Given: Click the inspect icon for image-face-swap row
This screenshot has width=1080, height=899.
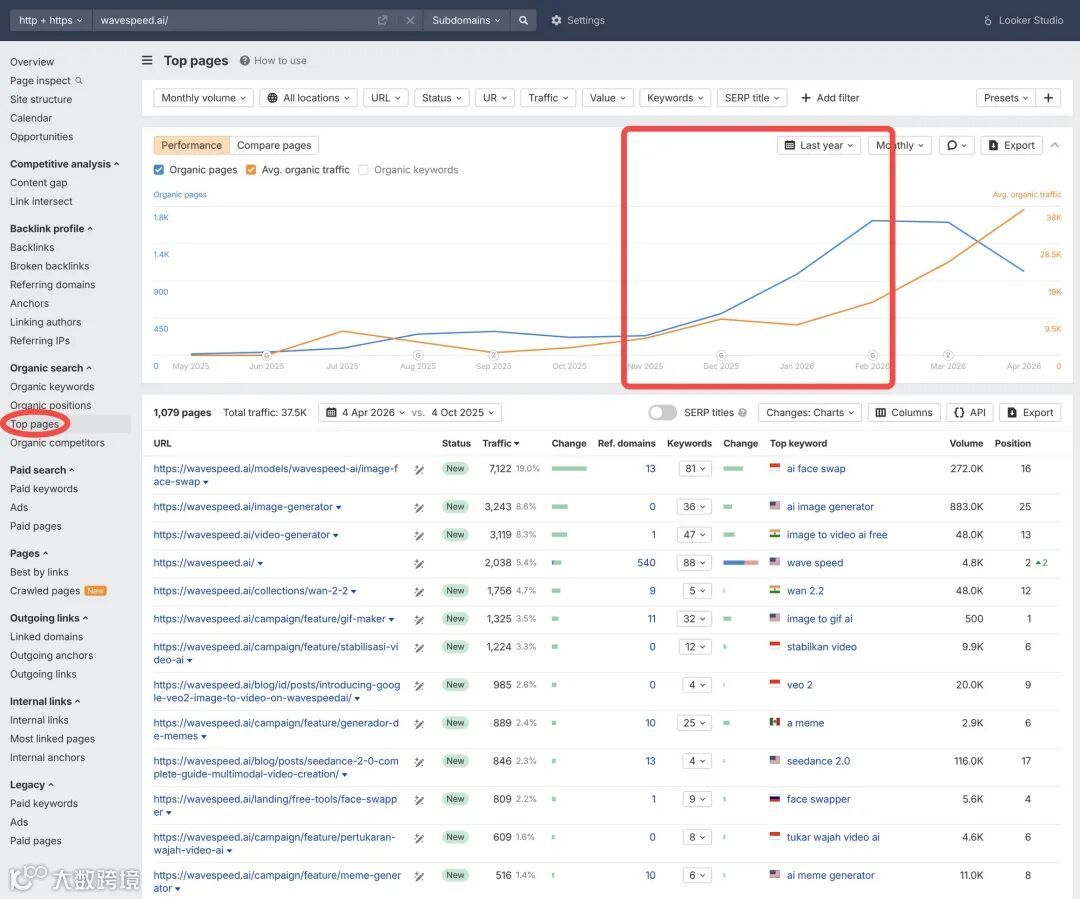Looking at the screenshot, I should pyautogui.click(x=419, y=470).
